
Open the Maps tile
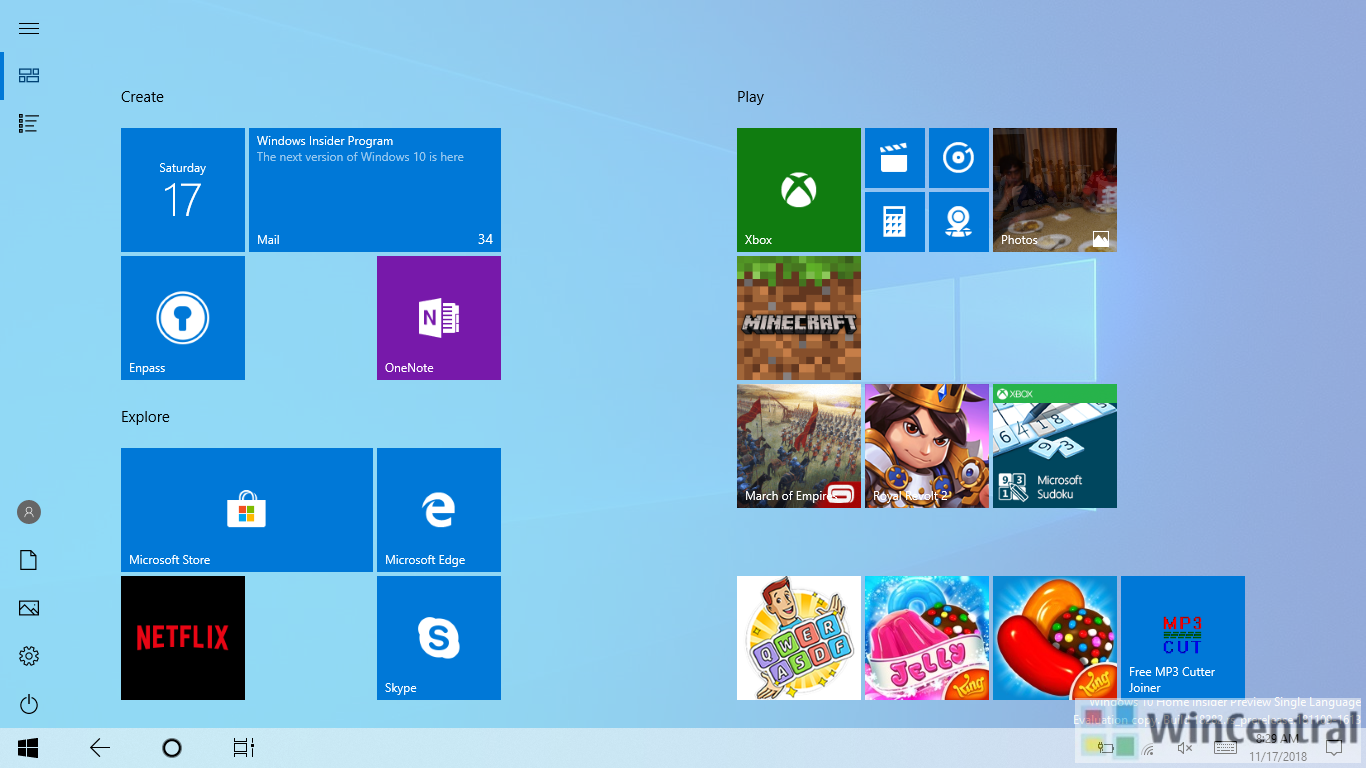tap(959, 222)
